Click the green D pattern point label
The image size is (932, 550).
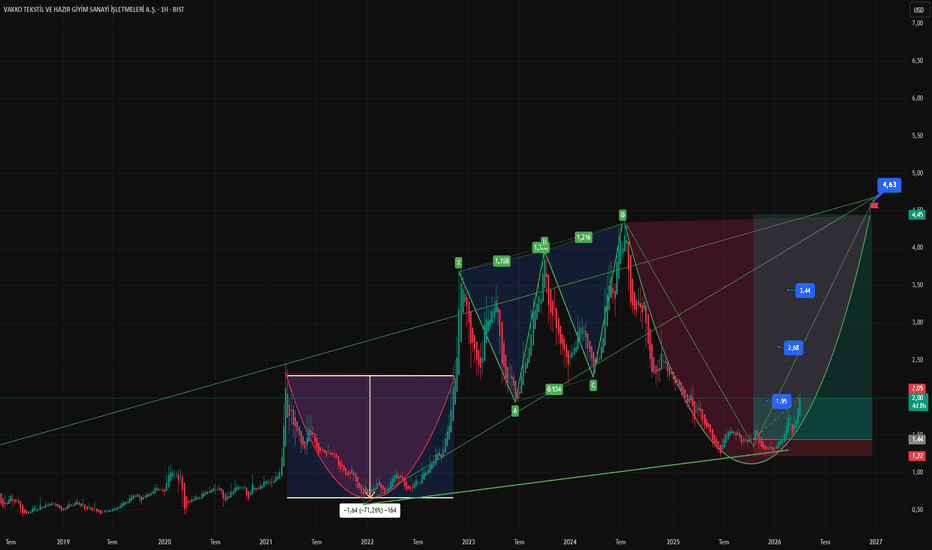tap(622, 215)
